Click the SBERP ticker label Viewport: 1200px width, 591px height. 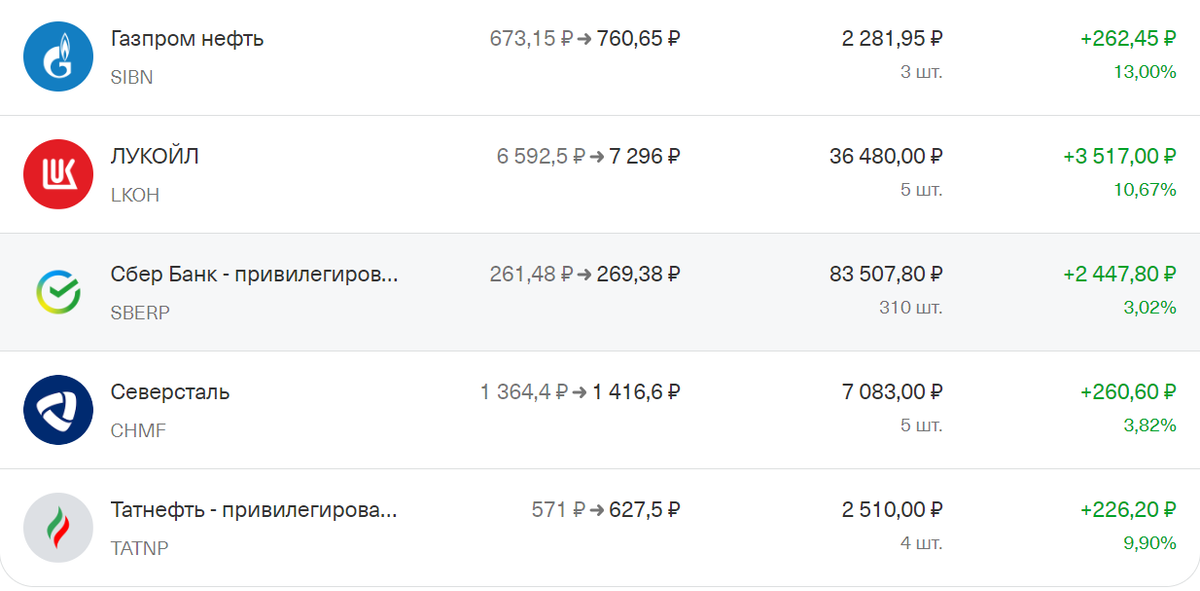point(140,313)
